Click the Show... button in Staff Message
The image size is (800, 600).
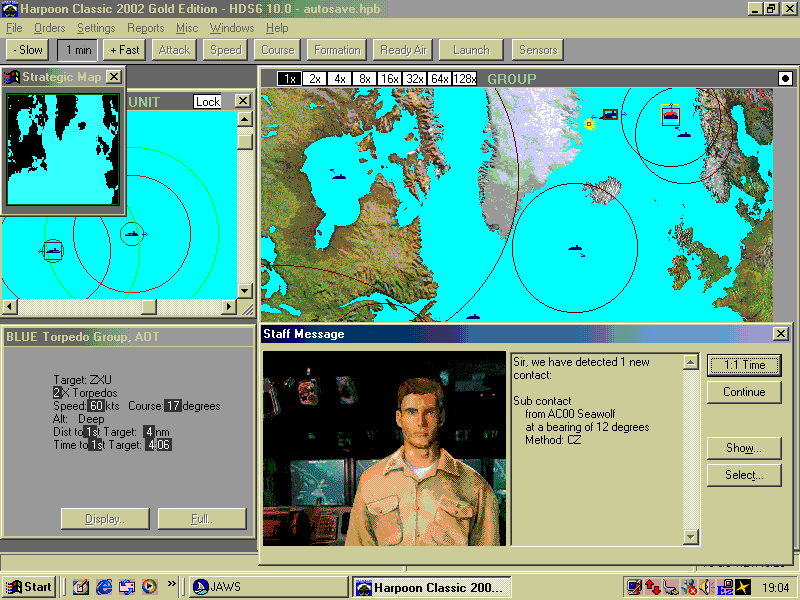[744, 448]
